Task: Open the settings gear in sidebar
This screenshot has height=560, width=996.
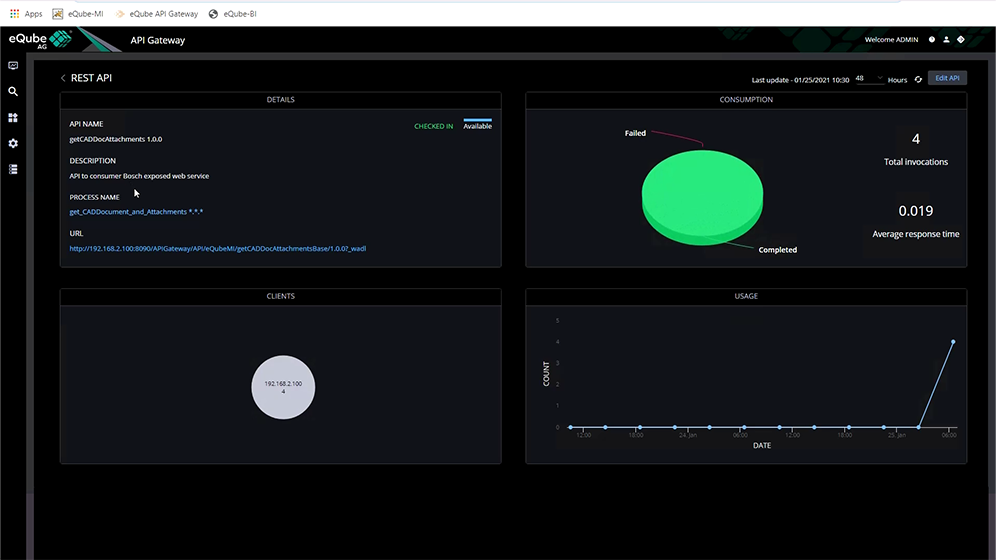Action: pos(13,144)
